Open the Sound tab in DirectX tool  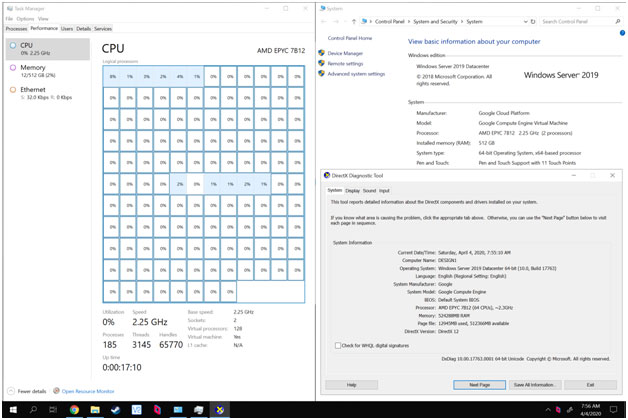pyautogui.click(x=369, y=191)
